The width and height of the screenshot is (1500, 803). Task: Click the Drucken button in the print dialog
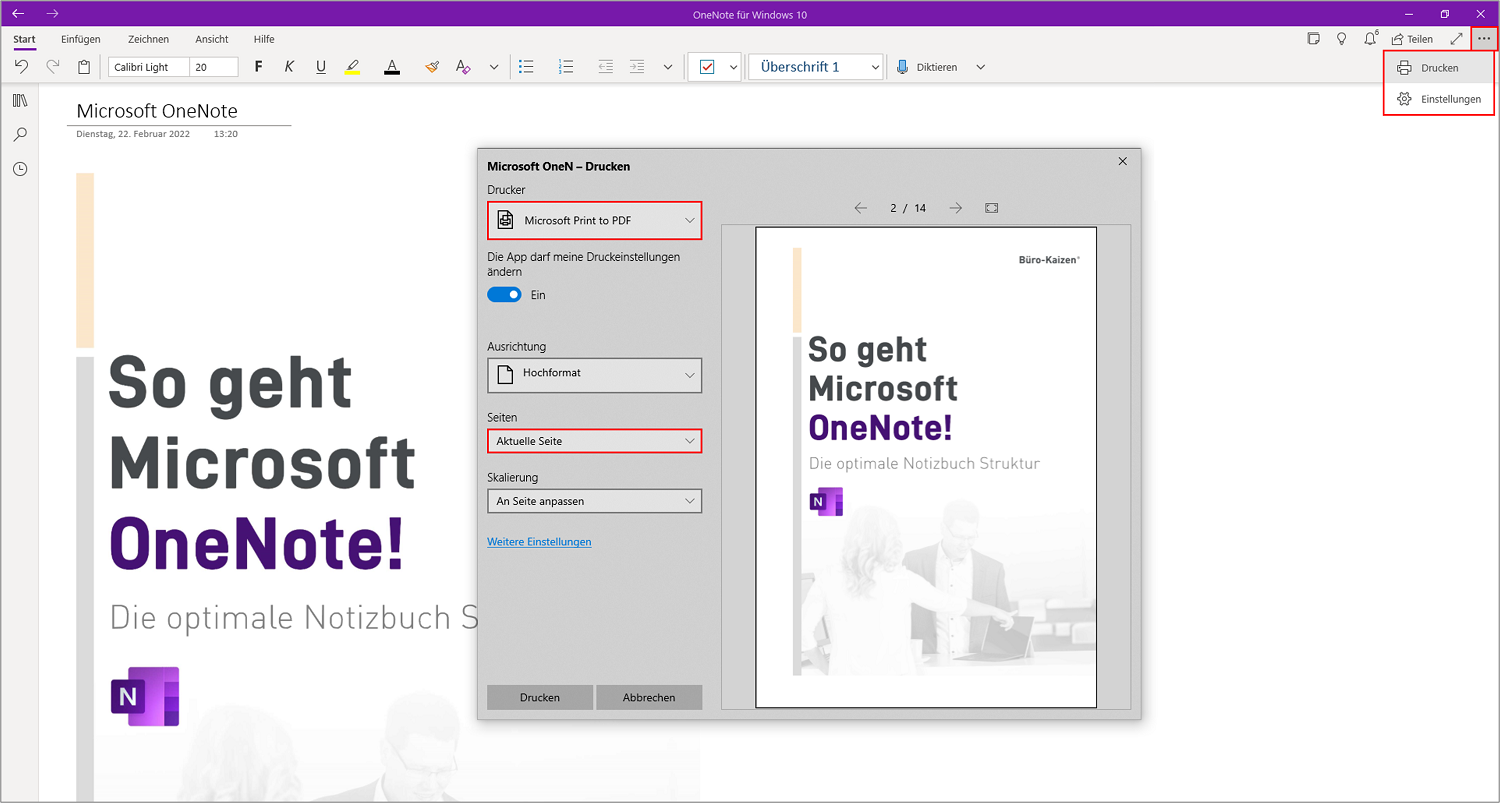(540, 697)
